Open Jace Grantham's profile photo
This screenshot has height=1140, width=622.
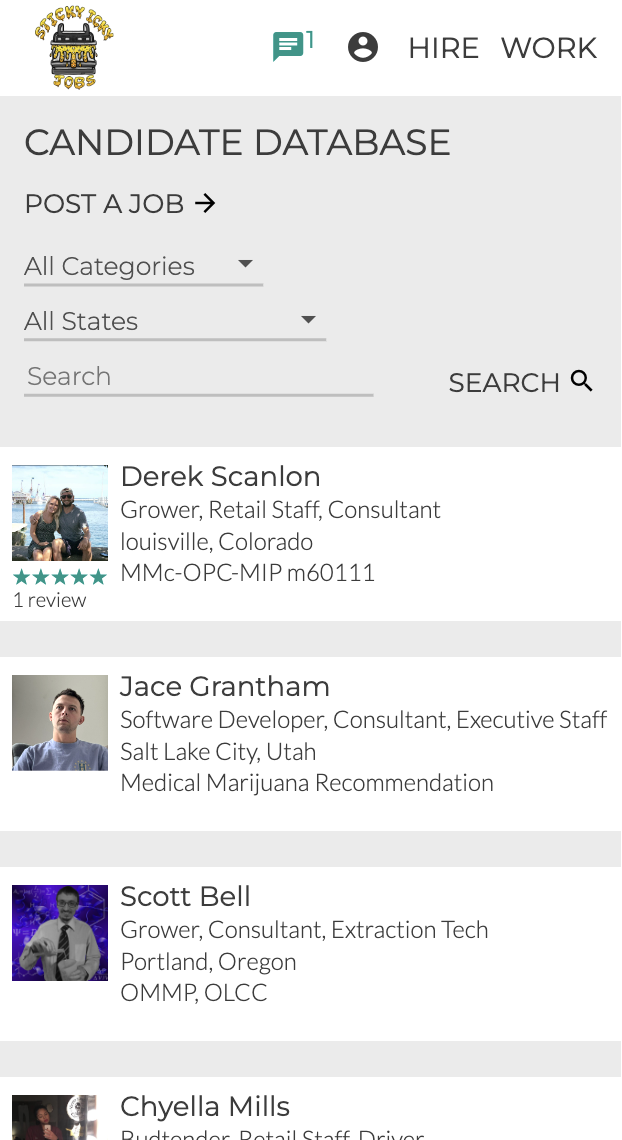coord(60,723)
